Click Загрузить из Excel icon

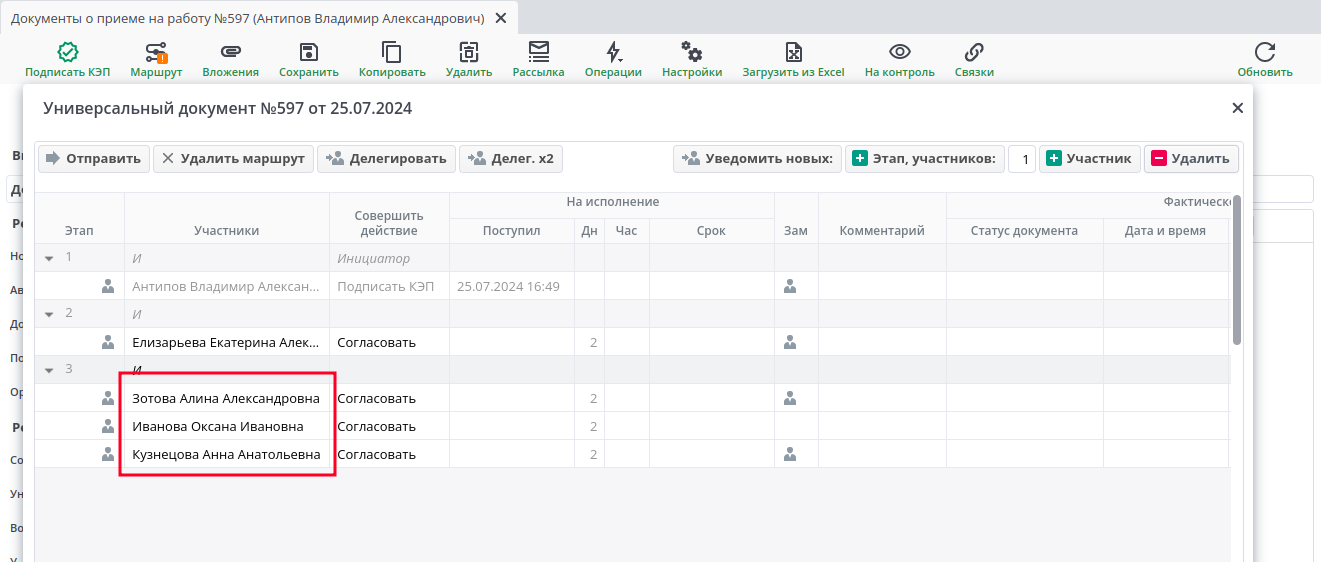(793, 53)
